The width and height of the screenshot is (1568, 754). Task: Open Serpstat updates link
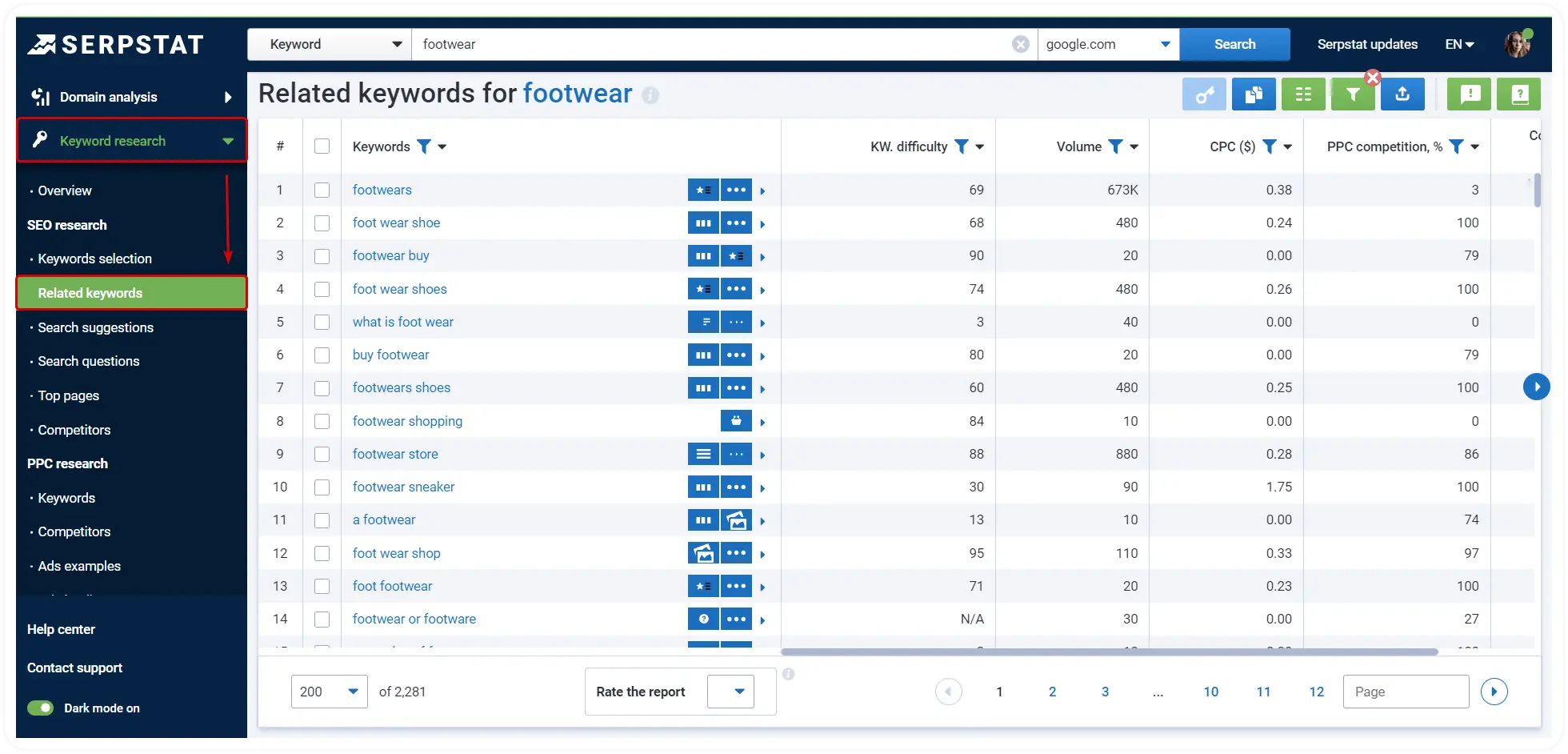click(1367, 44)
